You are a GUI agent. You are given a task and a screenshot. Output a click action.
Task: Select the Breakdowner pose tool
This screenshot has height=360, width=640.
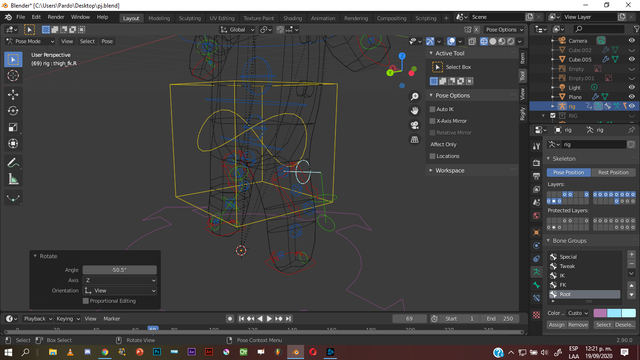point(13,198)
